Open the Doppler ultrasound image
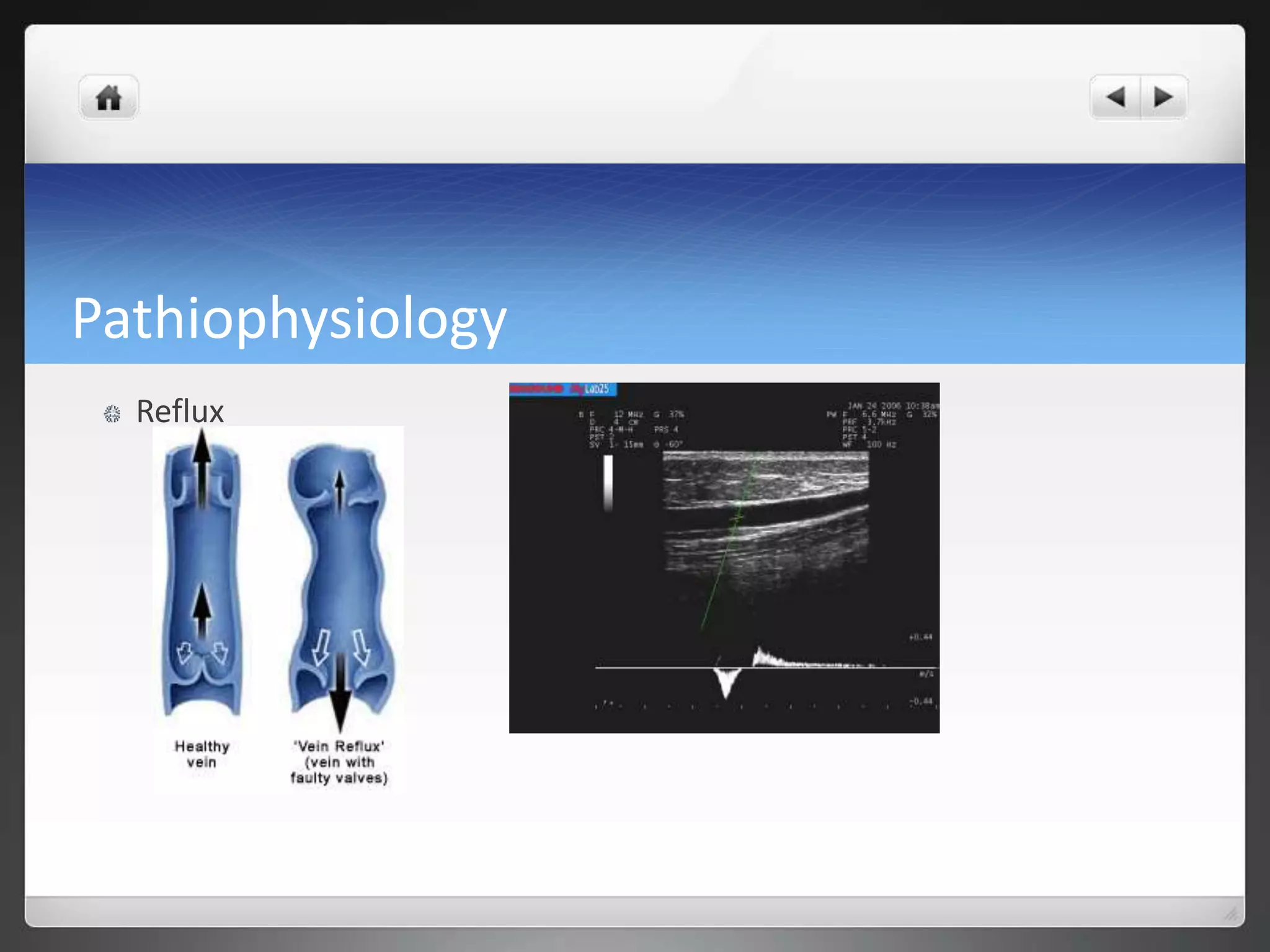The height and width of the screenshot is (952, 1270). 724,558
